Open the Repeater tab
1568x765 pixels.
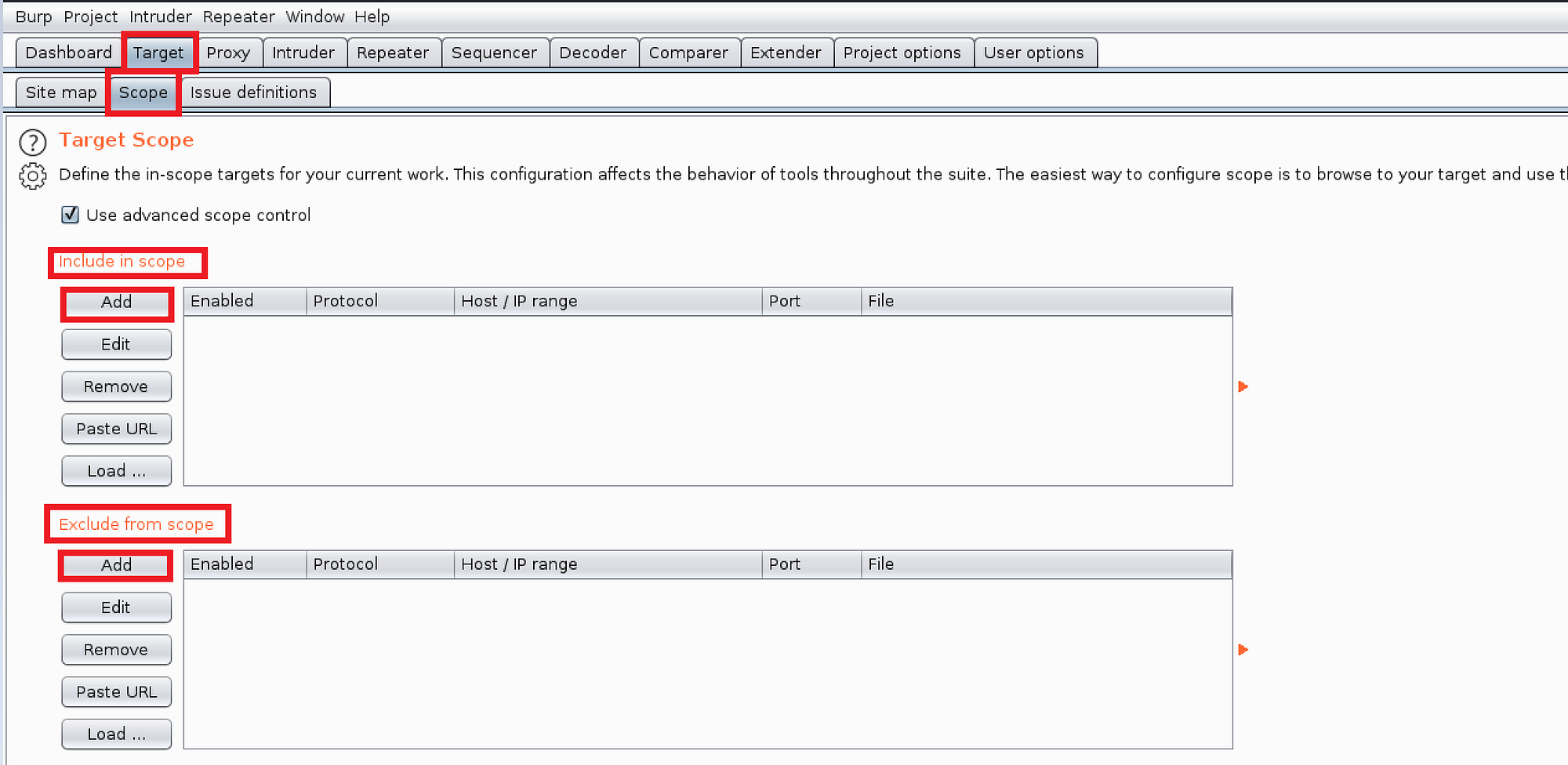pyautogui.click(x=394, y=53)
